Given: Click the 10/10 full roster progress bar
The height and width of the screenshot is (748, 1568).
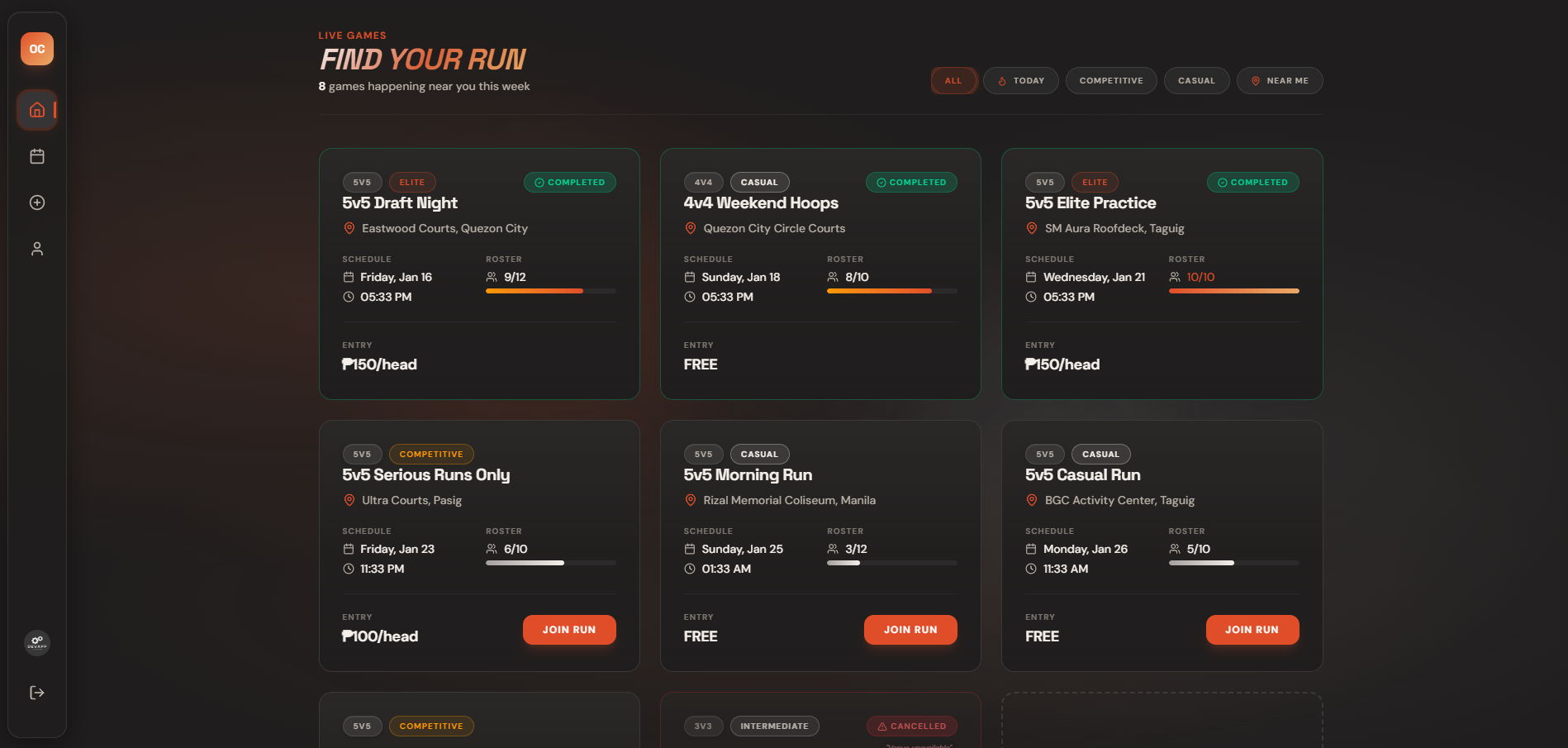Looking at the screenshot, I should pos(1234,291).
